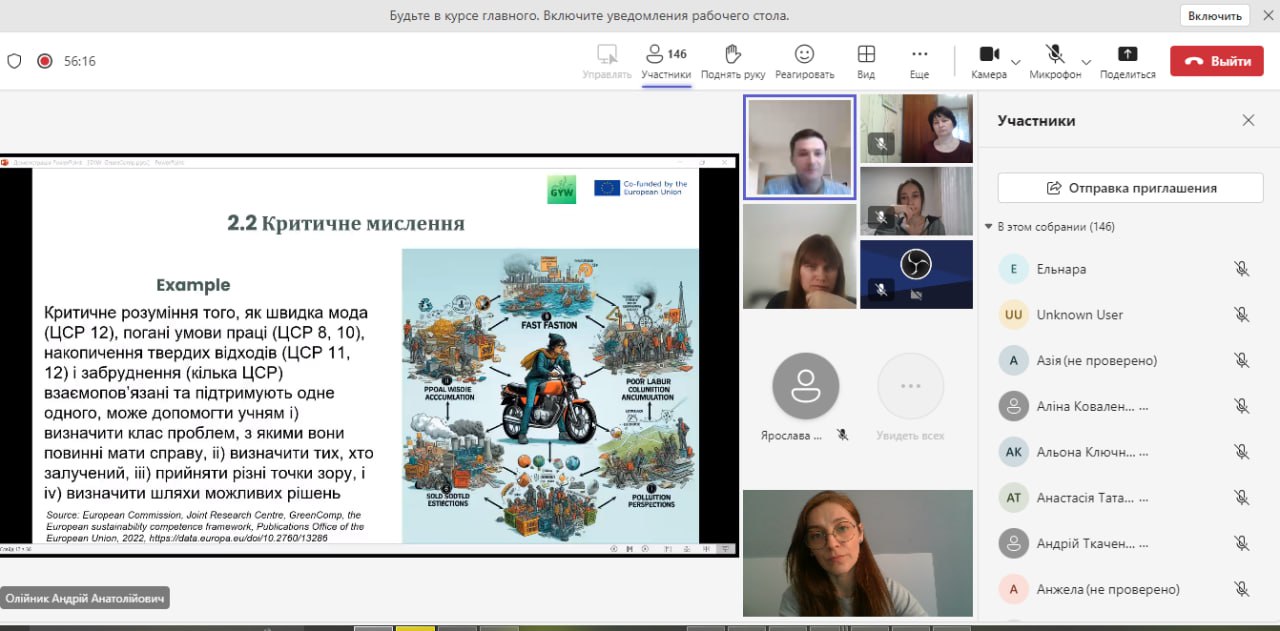
Task: Click the muted mic icon for Андрій Ткачен
Action: pos(1241,543)
